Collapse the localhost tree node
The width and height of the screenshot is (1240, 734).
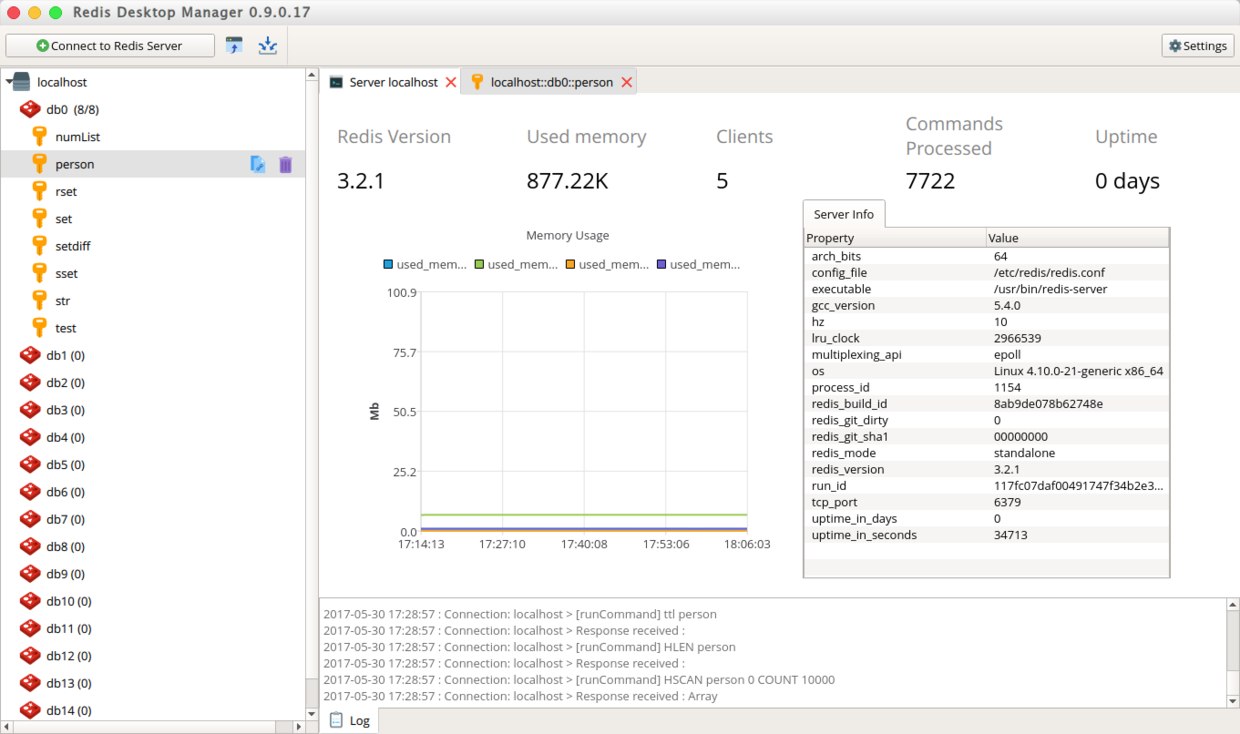click(x=9, y=82)
